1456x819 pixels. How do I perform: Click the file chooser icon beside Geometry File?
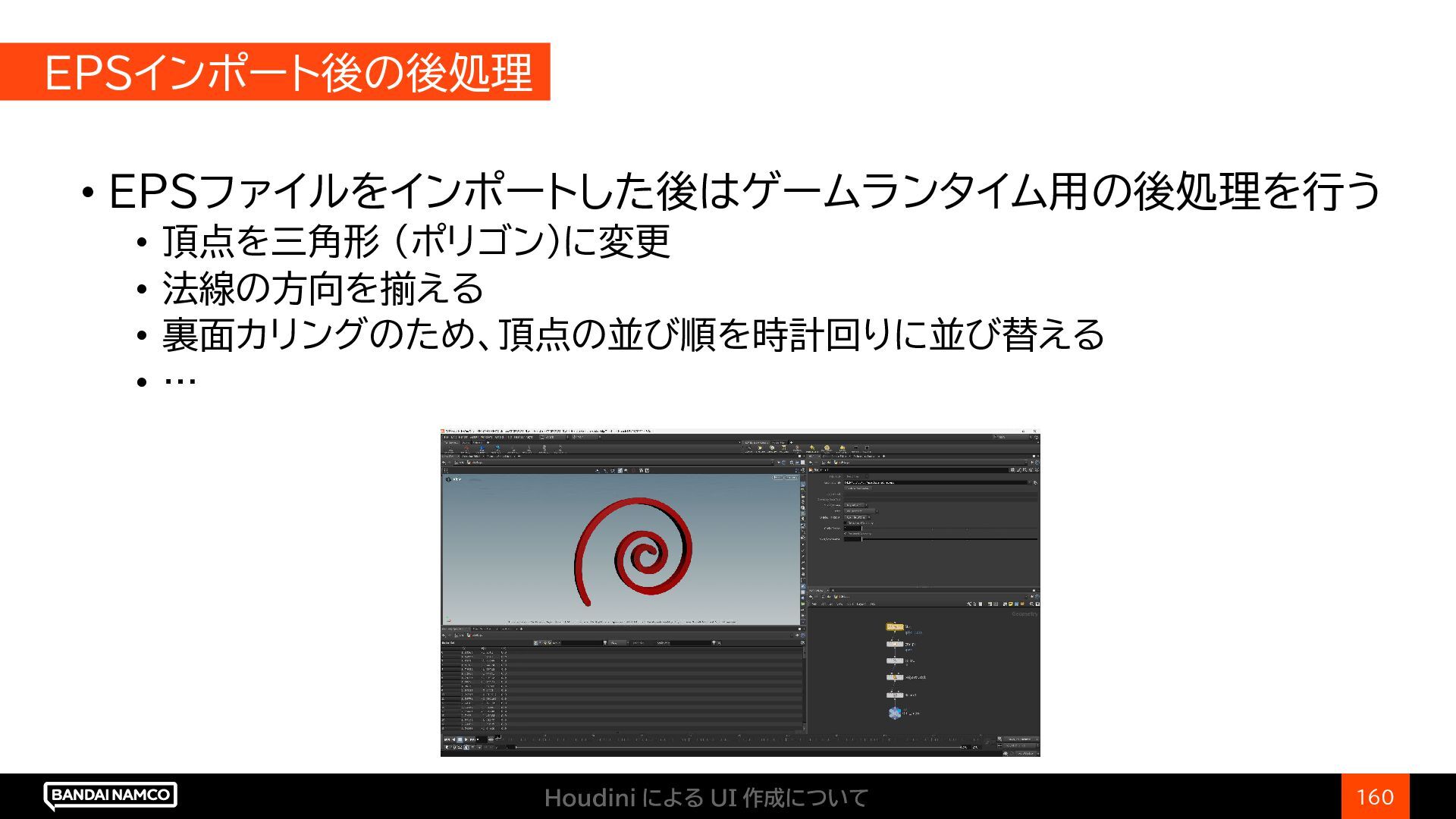tap(1035, 483)
